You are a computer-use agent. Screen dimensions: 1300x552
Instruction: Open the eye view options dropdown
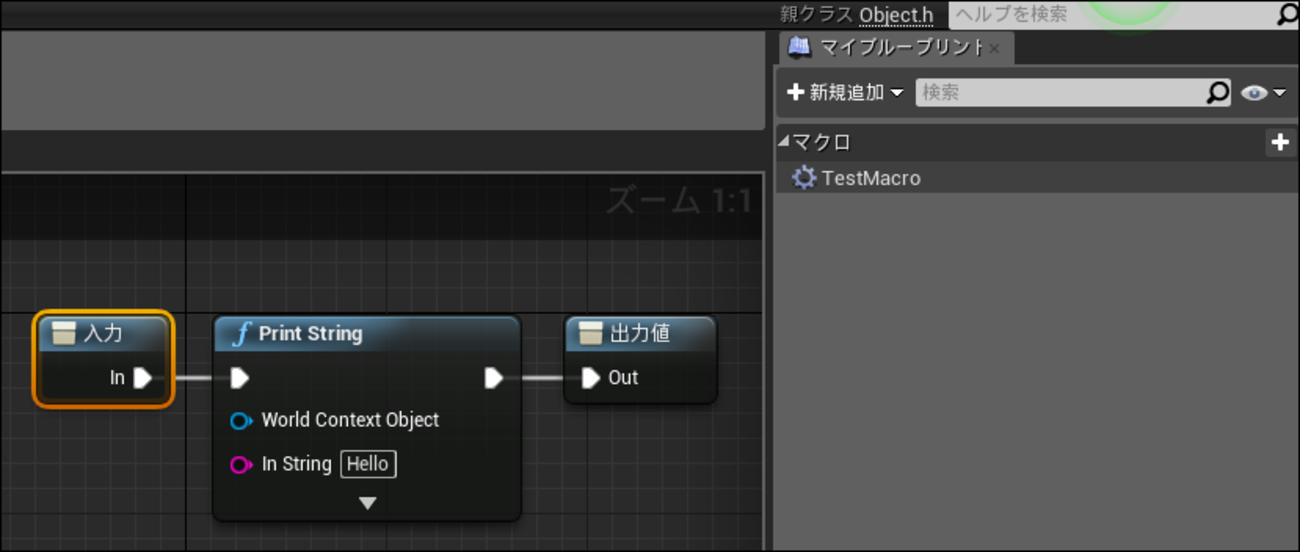1263,93
